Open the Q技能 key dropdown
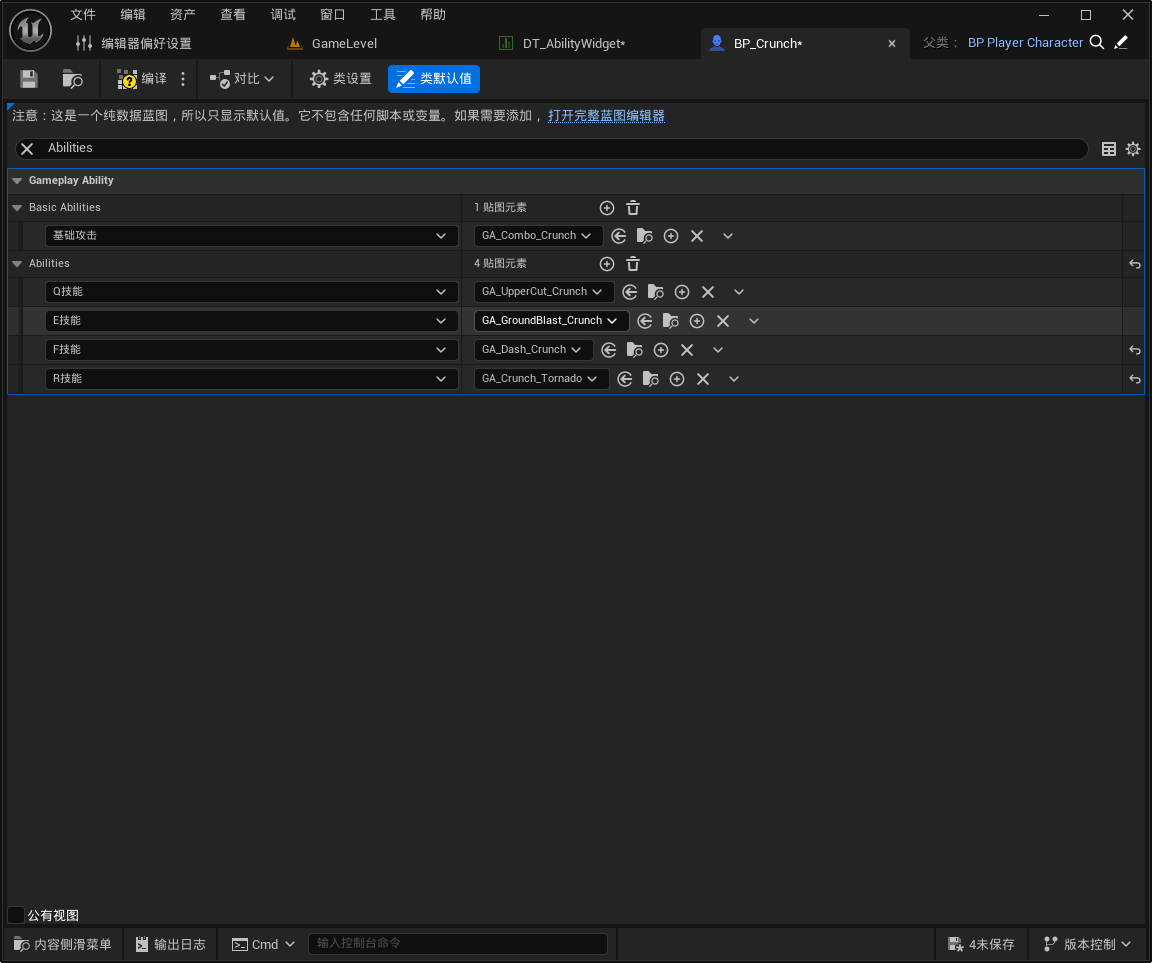 [251, 292]
